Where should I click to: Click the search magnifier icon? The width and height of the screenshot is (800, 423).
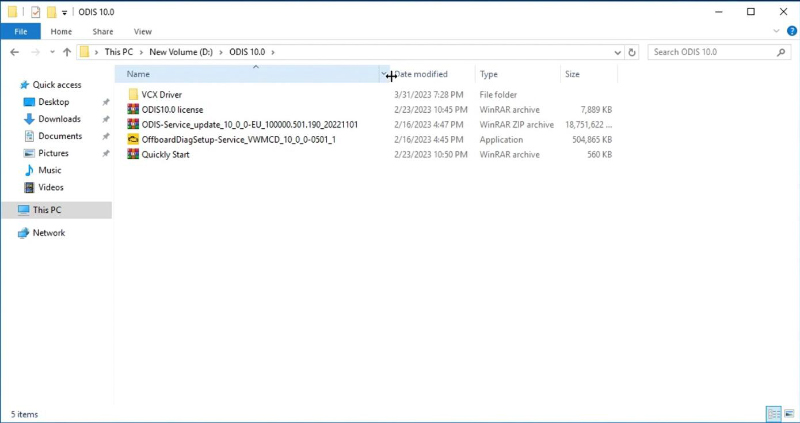pos(781,52)
